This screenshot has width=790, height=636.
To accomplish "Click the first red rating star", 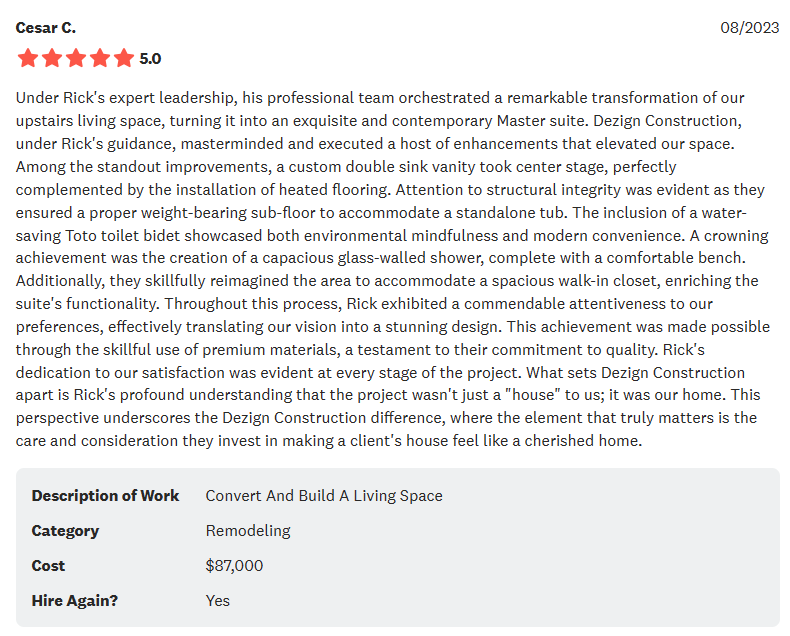I will [28, 58].
